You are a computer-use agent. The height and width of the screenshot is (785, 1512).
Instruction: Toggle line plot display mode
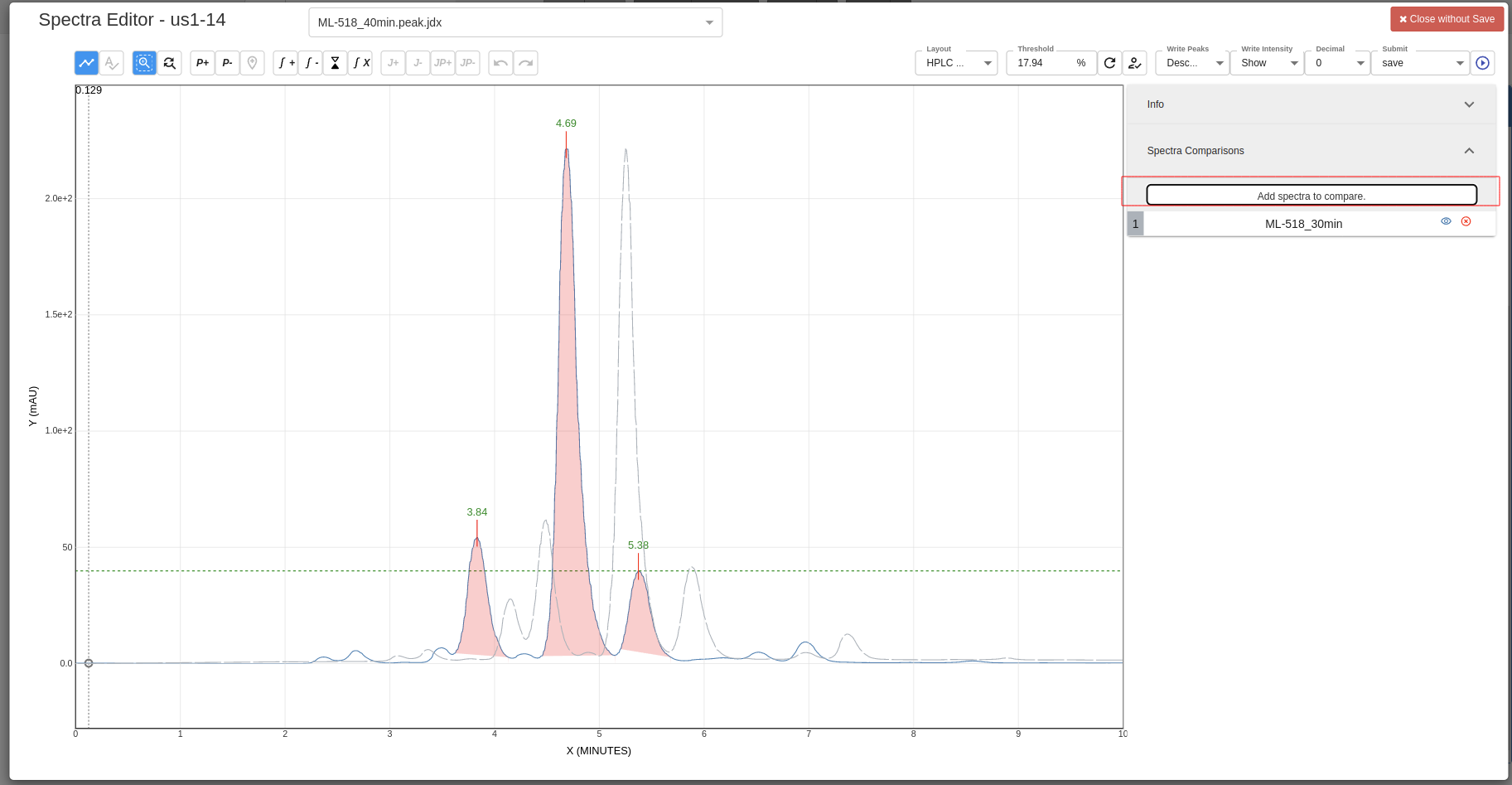coord(85,62)
